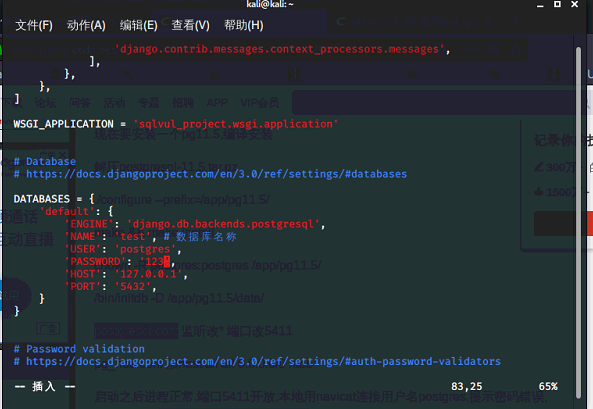Click the '123' password value
The height and width of the screenshot is (409, 593).
[x=154, y=261]
